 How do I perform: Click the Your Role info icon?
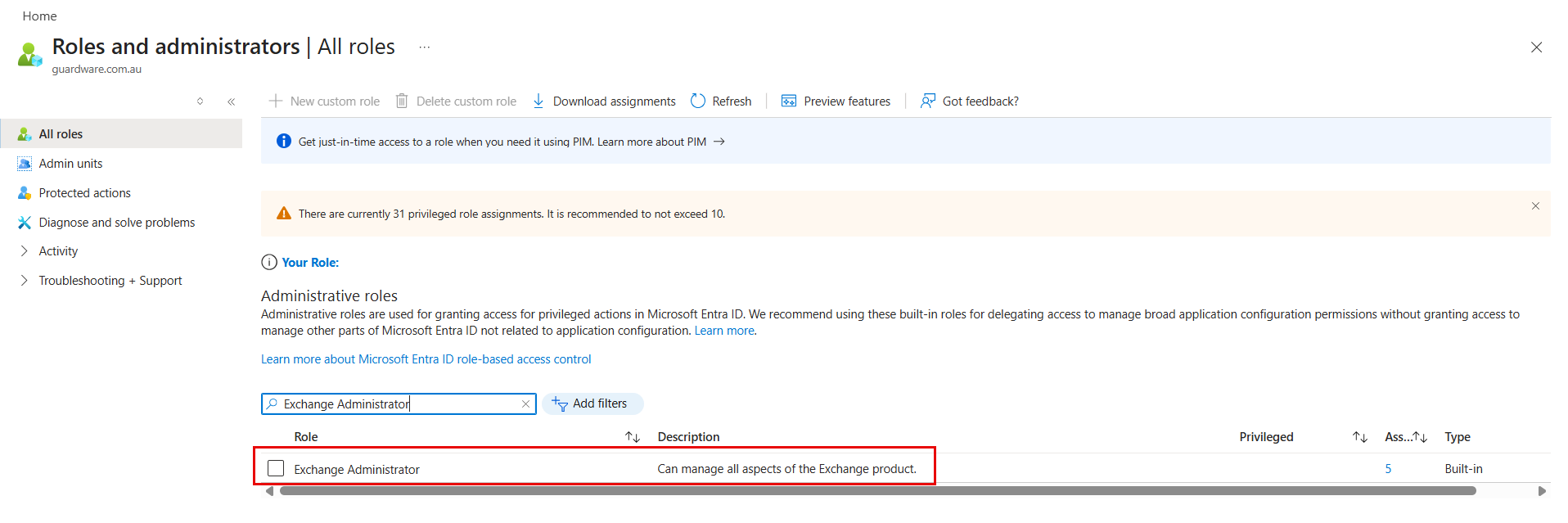tap(269, 262)
